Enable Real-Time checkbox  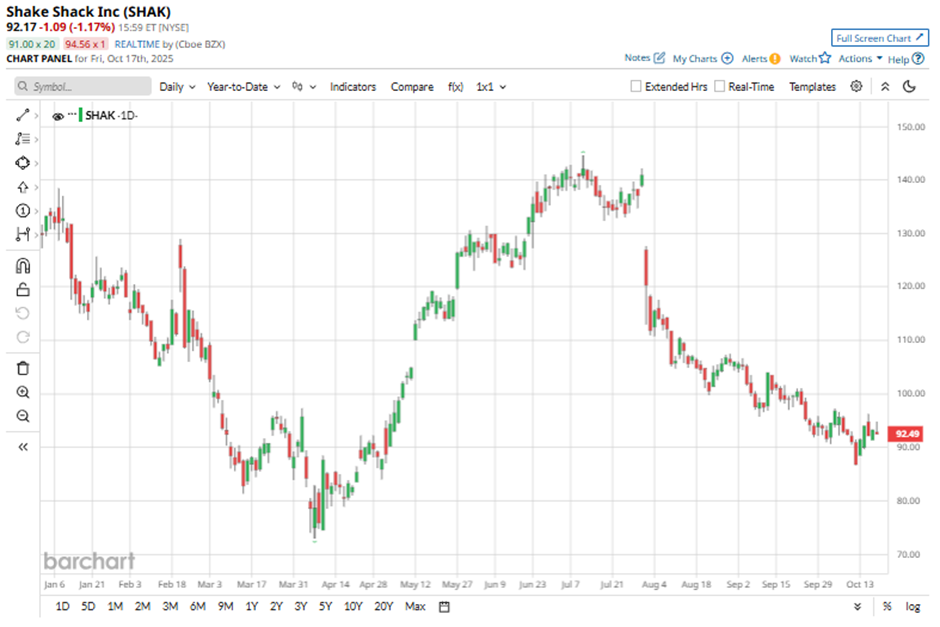(719, 86)
